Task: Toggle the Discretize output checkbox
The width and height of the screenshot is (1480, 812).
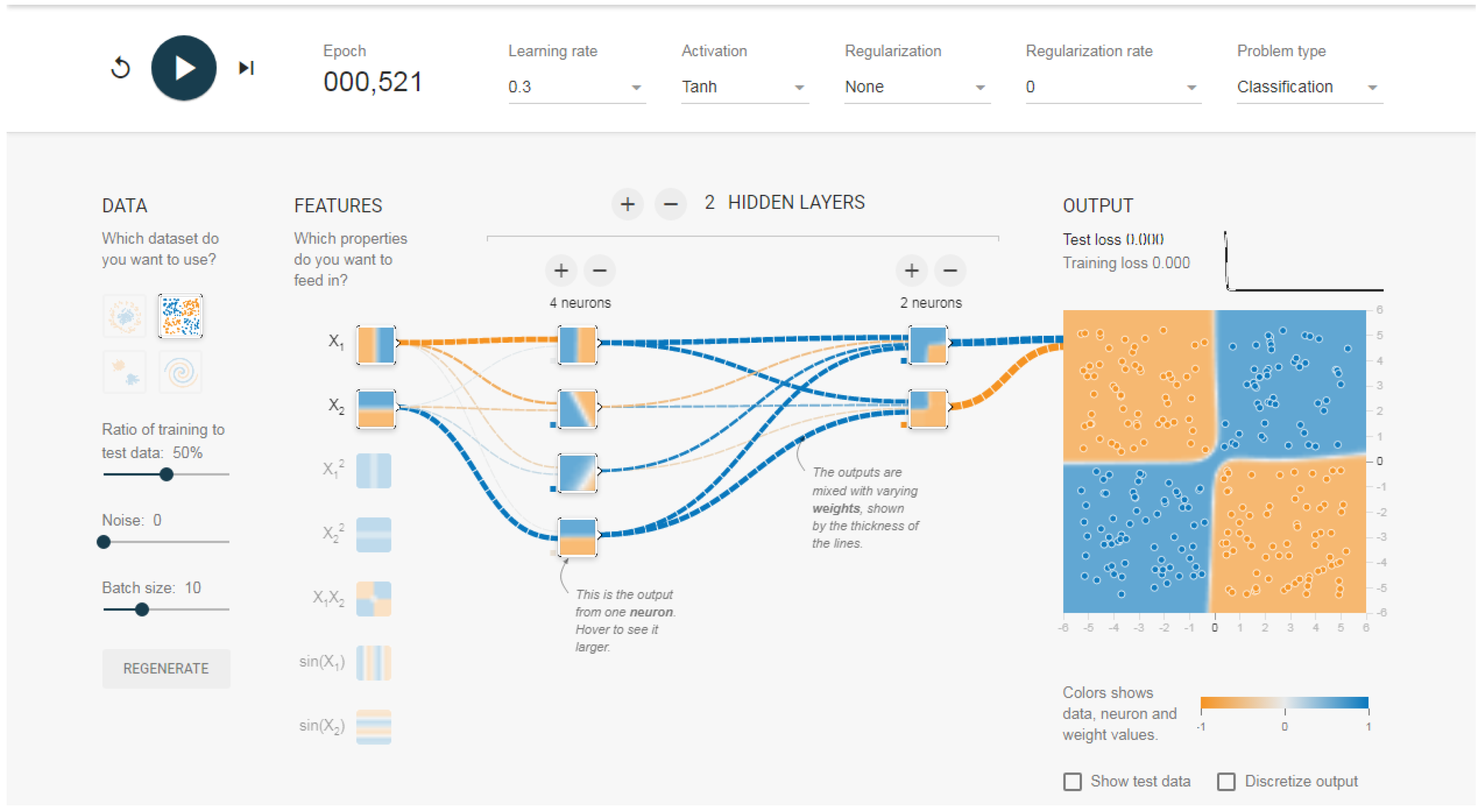Action: (x=1226, y=781)
